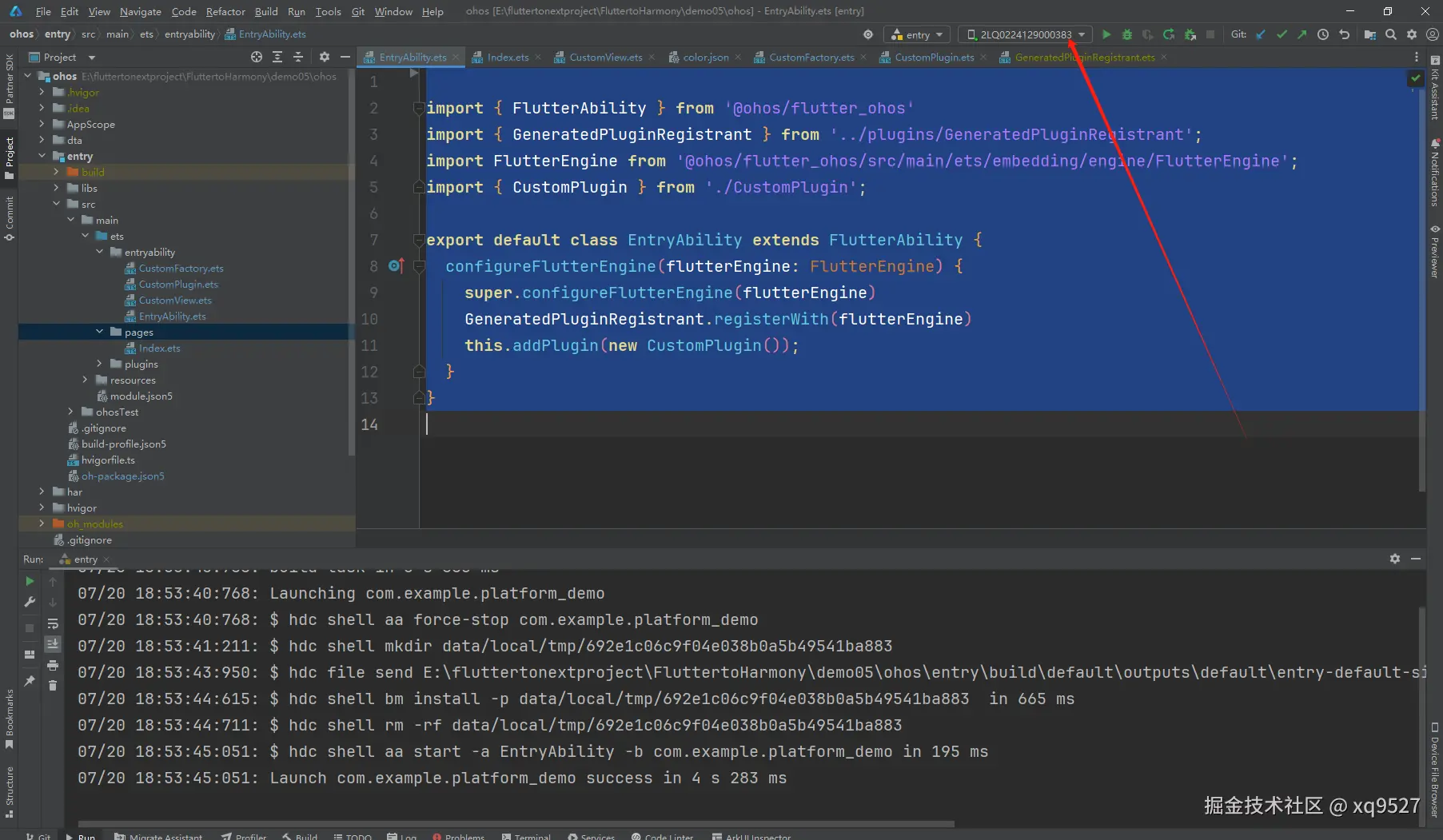The width and height of the screenshot is (1443, 840).
Task: Click the Run console horizontal scrollbar
Action: click(516, 823)
